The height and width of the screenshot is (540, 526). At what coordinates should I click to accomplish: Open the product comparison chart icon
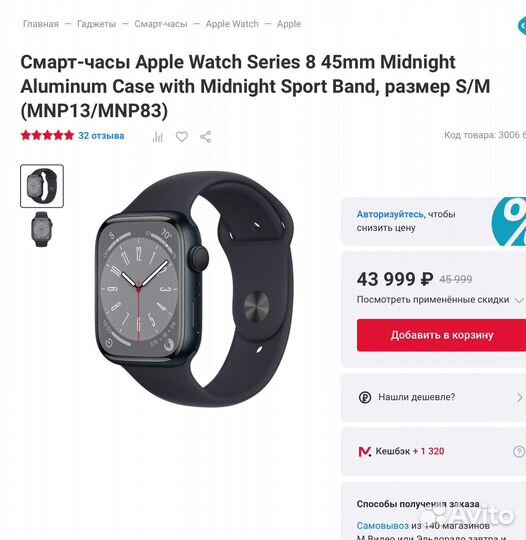[157, 137]
